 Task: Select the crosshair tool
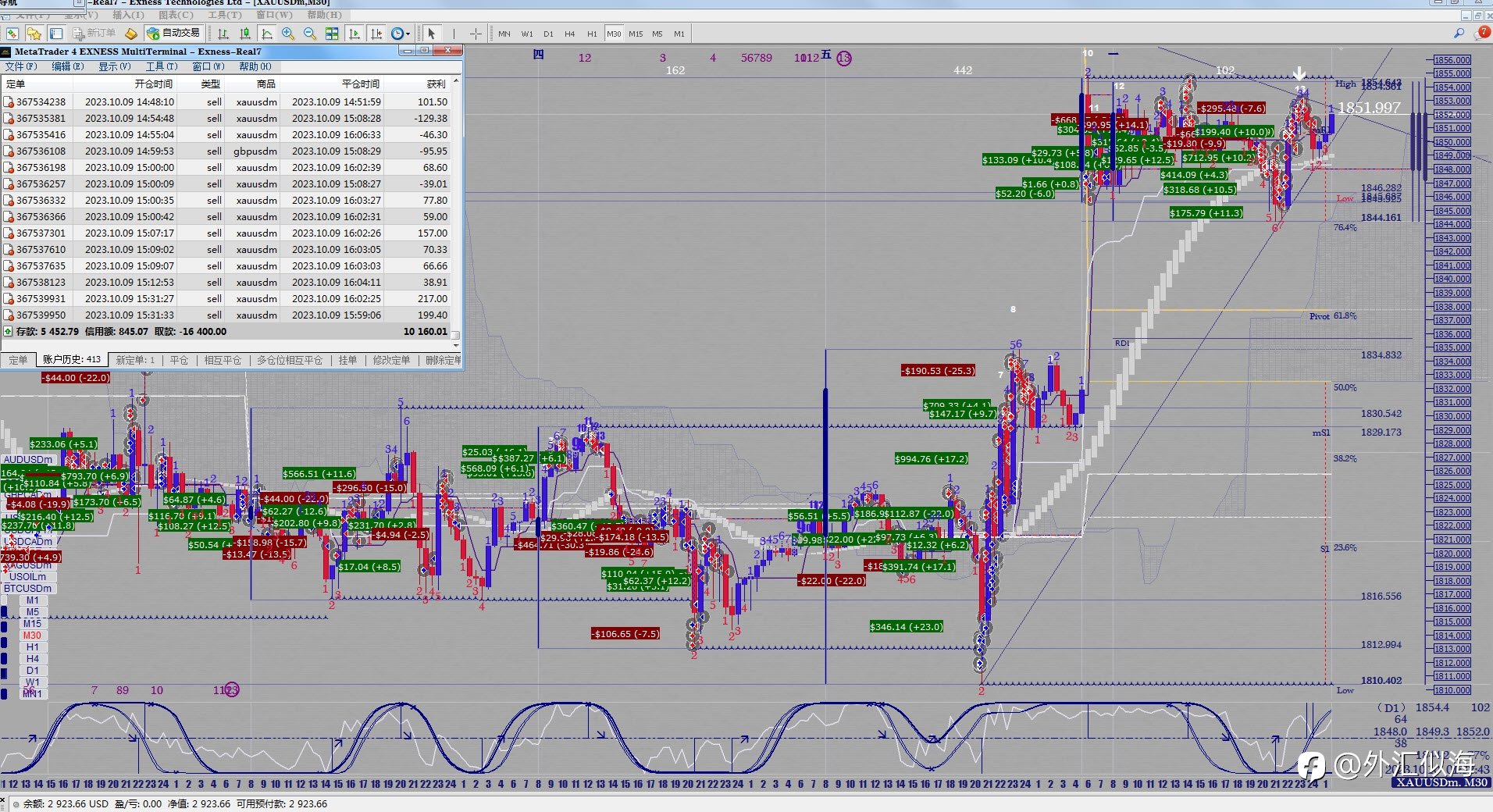click(476, 34)
